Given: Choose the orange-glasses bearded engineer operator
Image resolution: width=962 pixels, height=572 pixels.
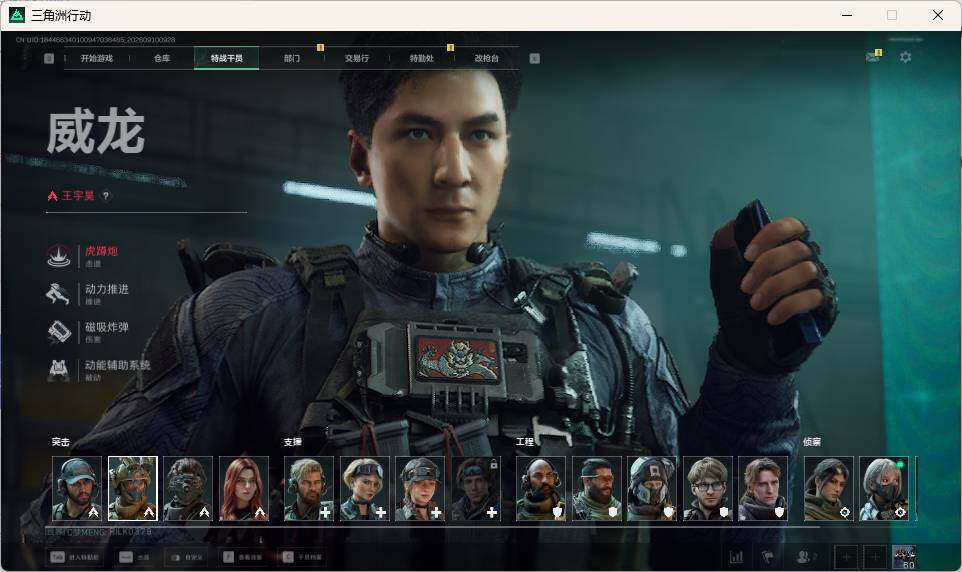Looking at the screenshot, I should [x=596, y=489].
